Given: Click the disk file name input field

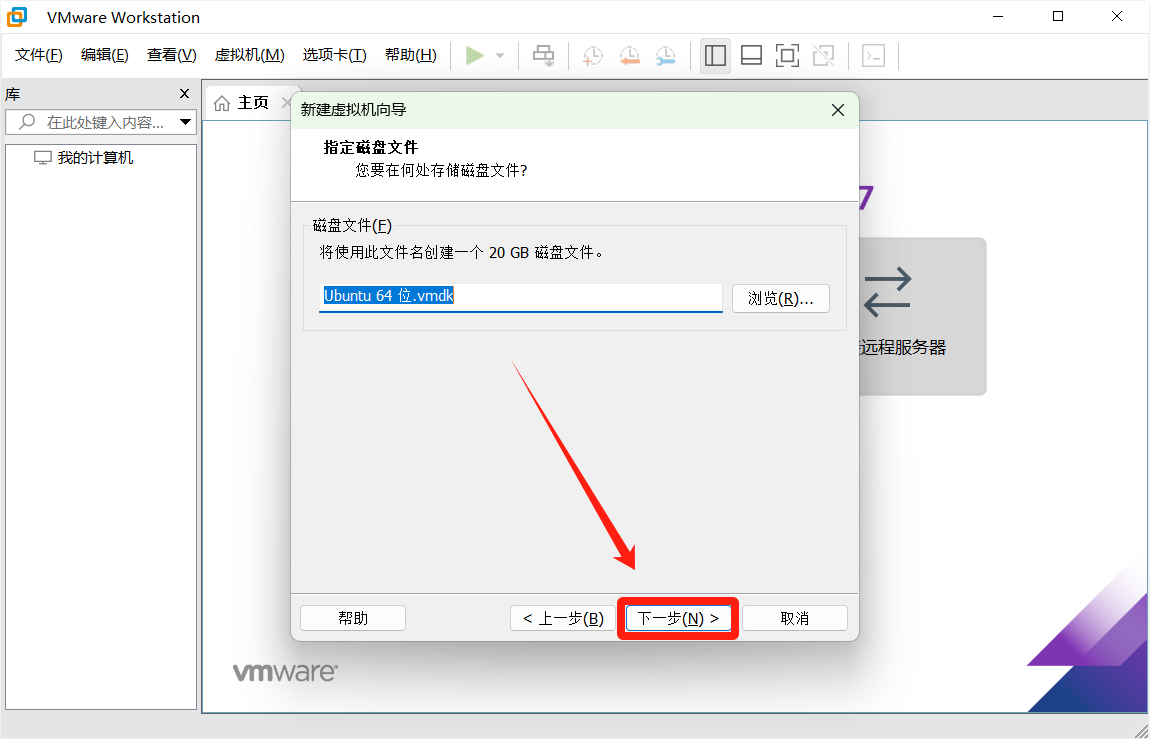Looking at the screenshot, I should [520, 297].
